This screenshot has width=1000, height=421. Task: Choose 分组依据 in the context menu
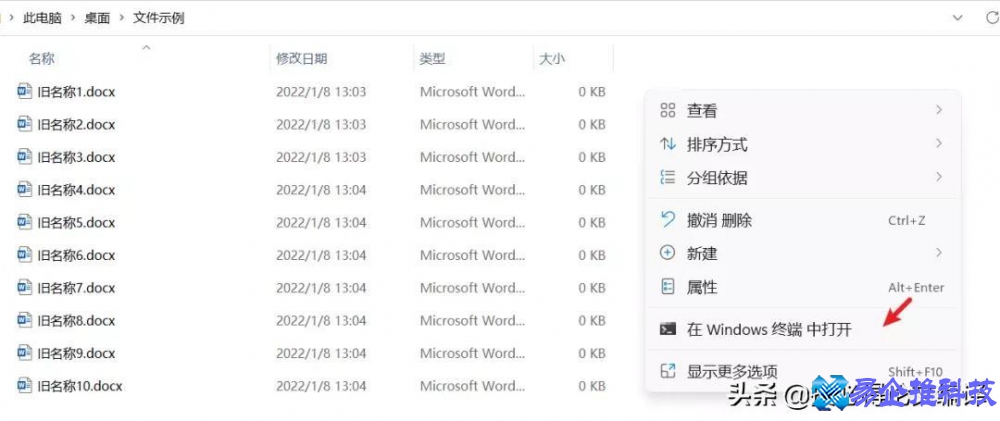(803, 177)
